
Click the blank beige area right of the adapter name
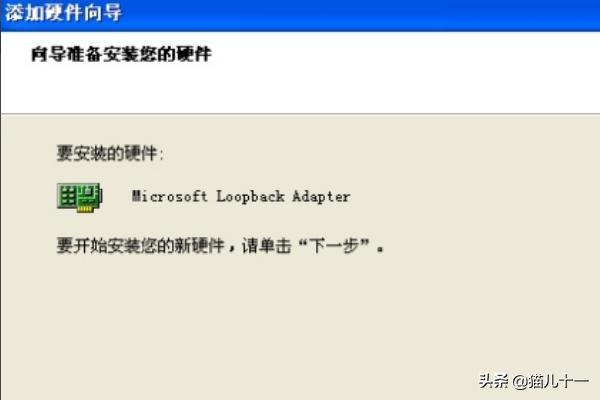tap(474, 196)
